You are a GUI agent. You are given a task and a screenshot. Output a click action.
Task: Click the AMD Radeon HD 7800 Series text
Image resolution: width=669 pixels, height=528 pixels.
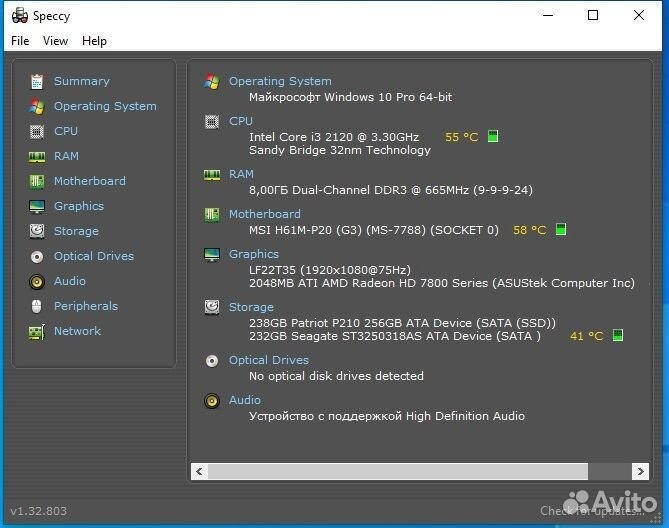pos(442,283)
